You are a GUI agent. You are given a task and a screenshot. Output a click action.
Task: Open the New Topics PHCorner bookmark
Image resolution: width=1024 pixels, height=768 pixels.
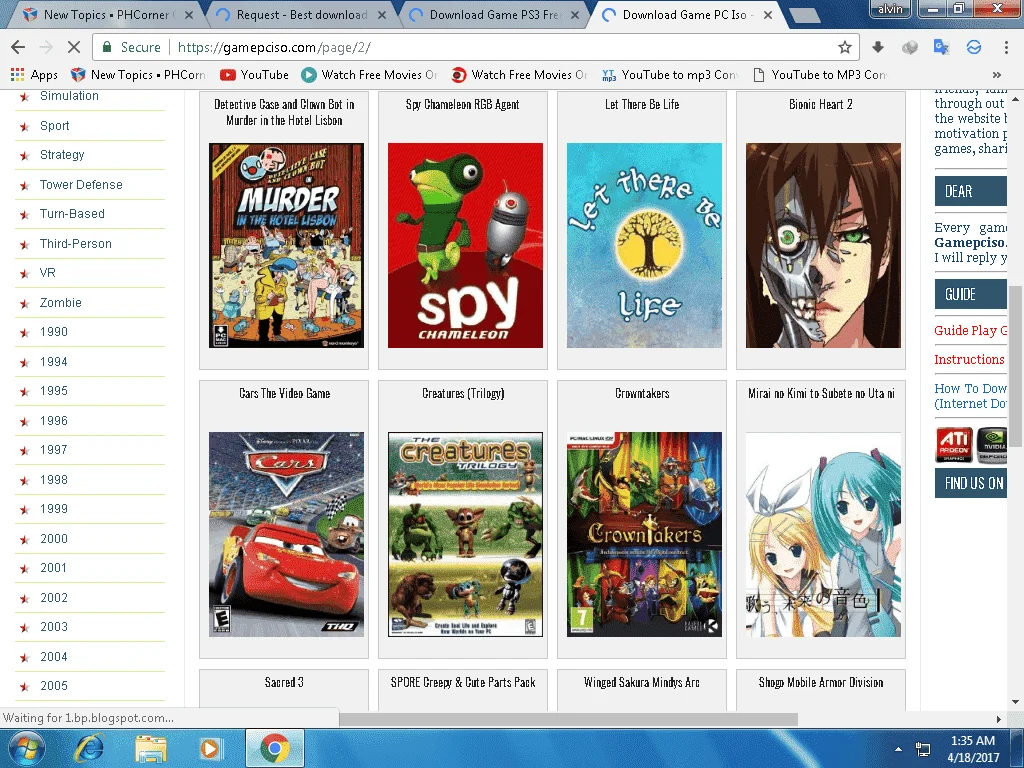(x=138, y=75)
